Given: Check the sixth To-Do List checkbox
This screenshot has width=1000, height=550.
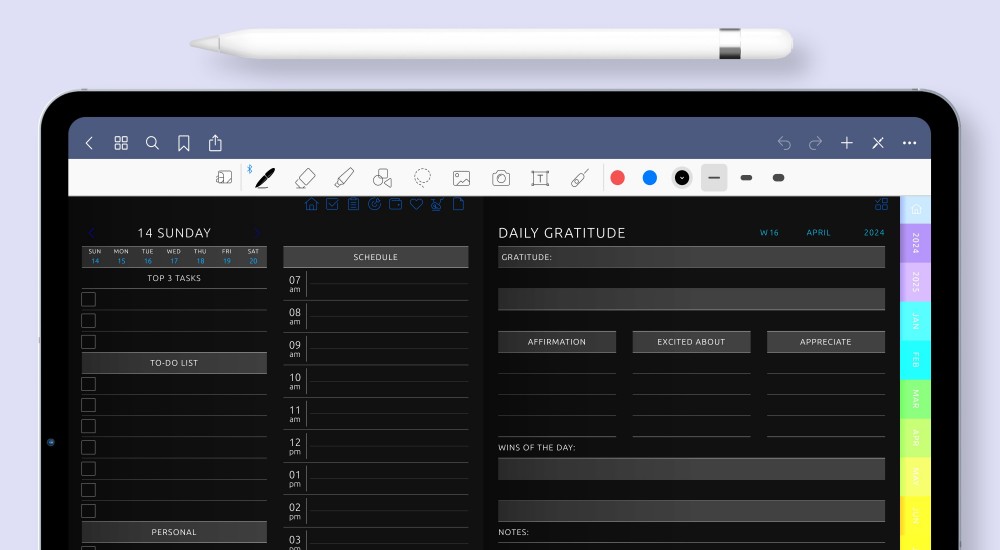Looking at the screenshot, I should click(89, 490).
